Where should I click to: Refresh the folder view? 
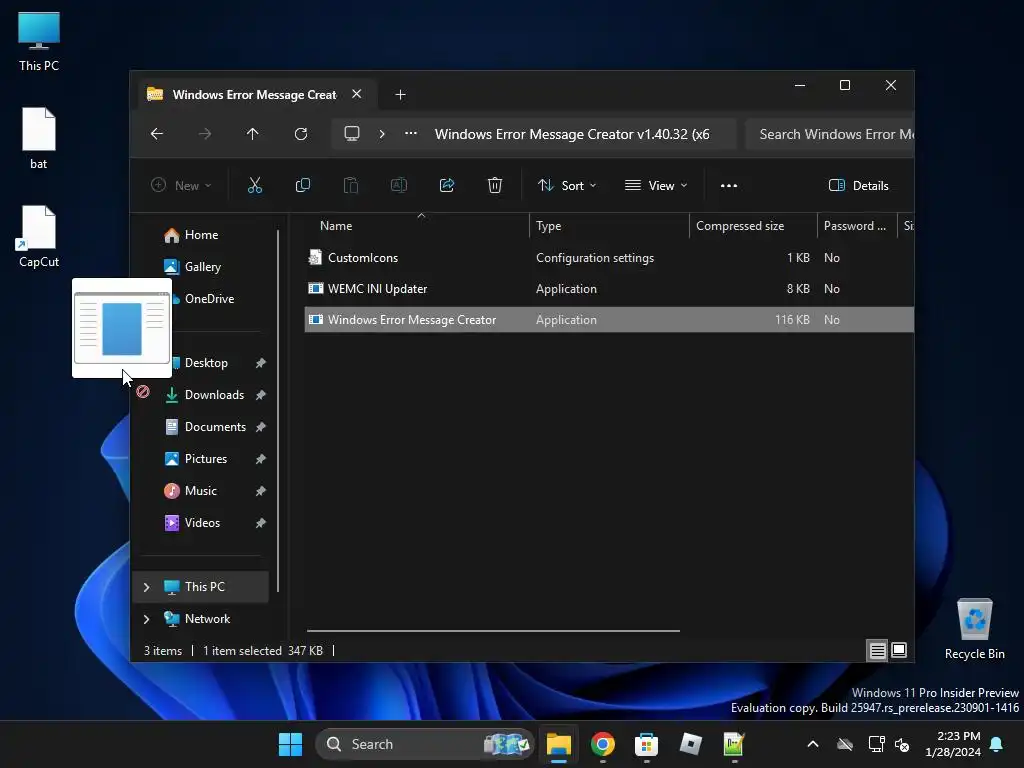tap(301, 134)
